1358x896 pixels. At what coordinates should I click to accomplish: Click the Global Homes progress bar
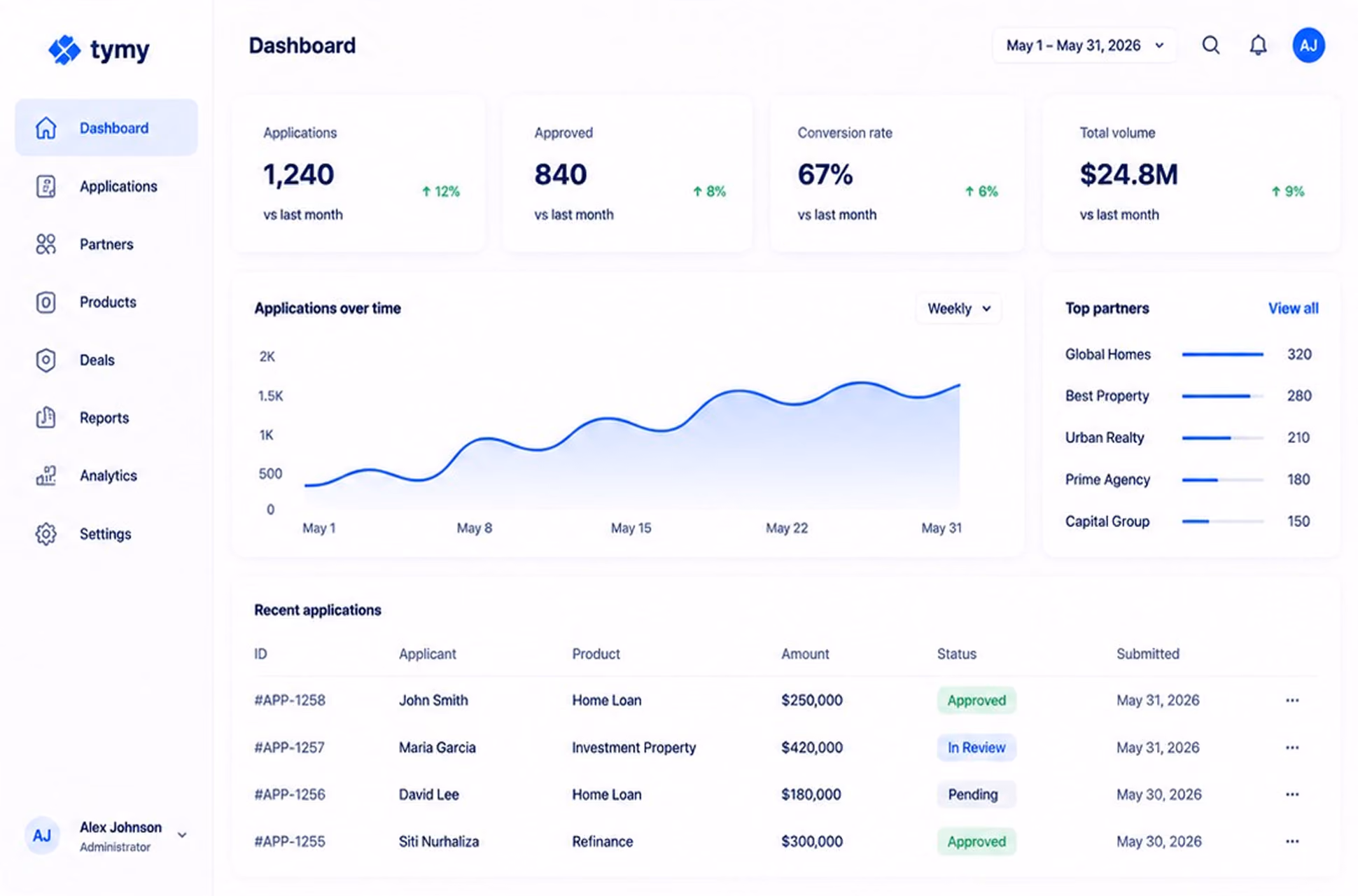pyautogui.click(x=1223, y=355)
